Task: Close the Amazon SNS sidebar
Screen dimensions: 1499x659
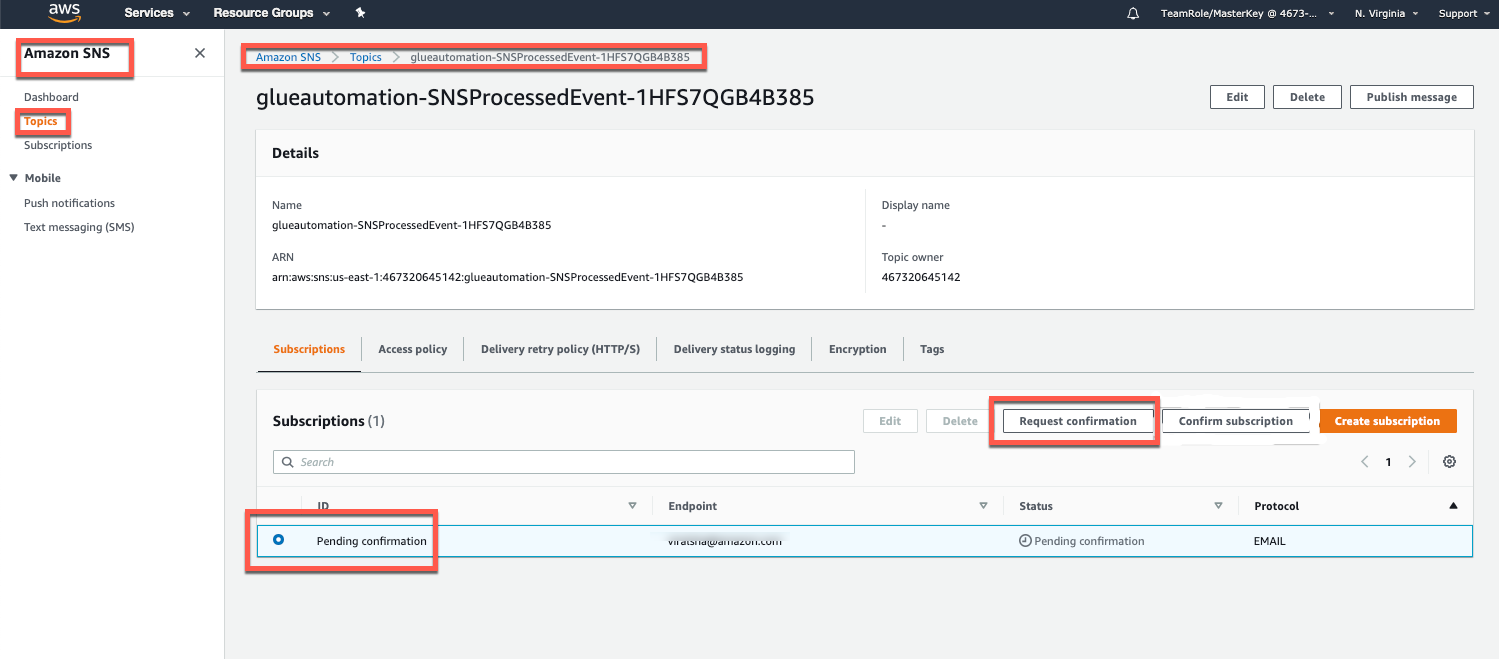Action: (x=200, y=53)
